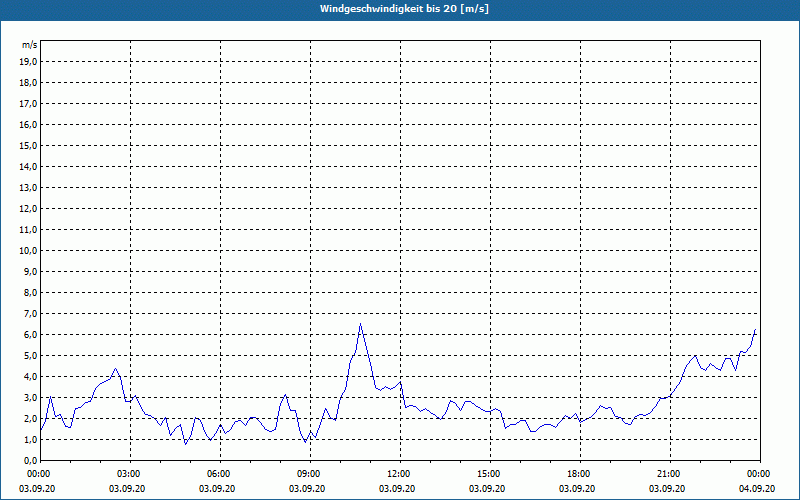Click the '15,0' y-axis label
This screenshot has width=800, height=500.
pos(28,145)
